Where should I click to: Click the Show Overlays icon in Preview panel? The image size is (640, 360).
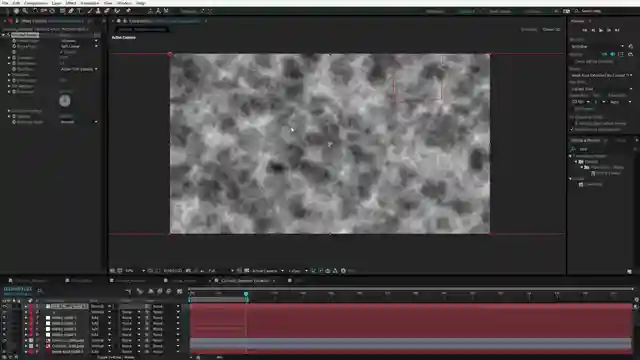(621, 54)
